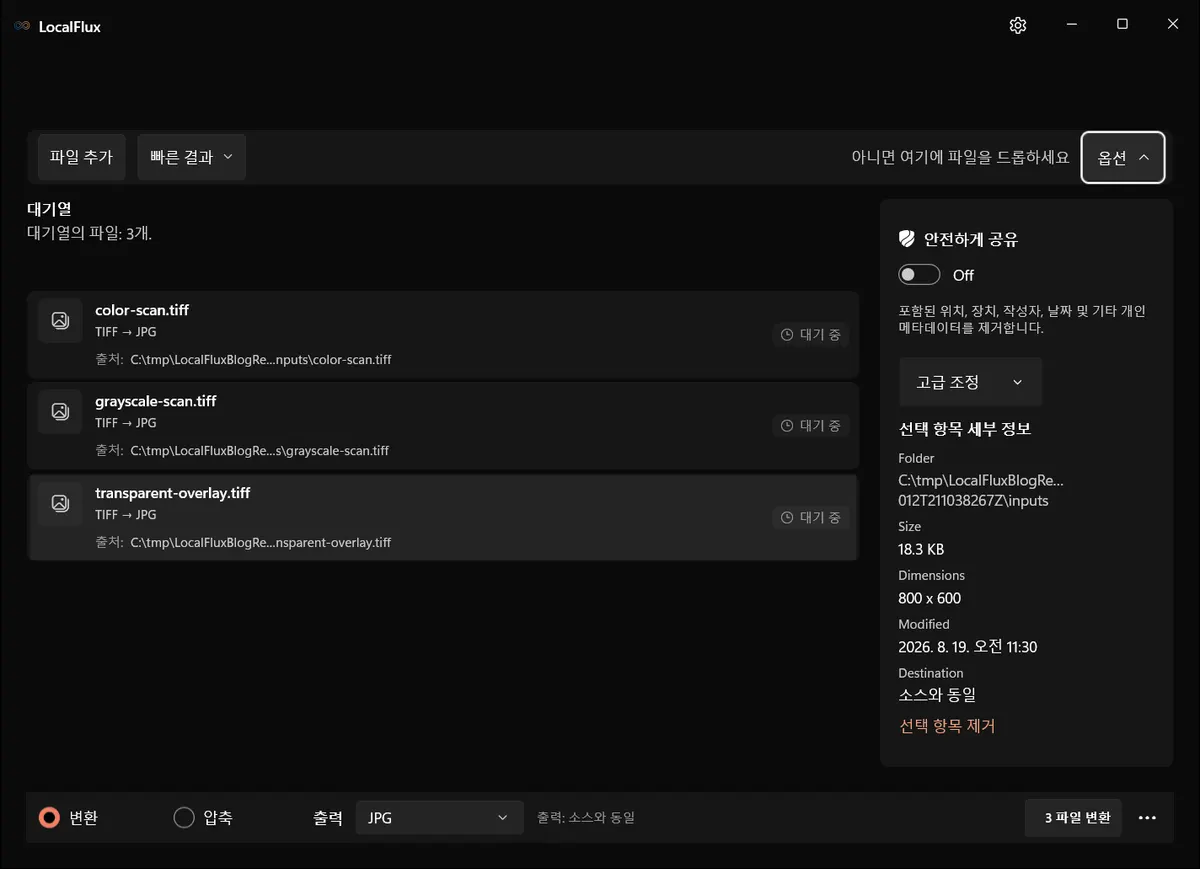Click the 대기열의 파일: 3개. text
Image resolution: width=1200 pixels, height=869 pixels.
pyautogui.click(x=89, y=233)
